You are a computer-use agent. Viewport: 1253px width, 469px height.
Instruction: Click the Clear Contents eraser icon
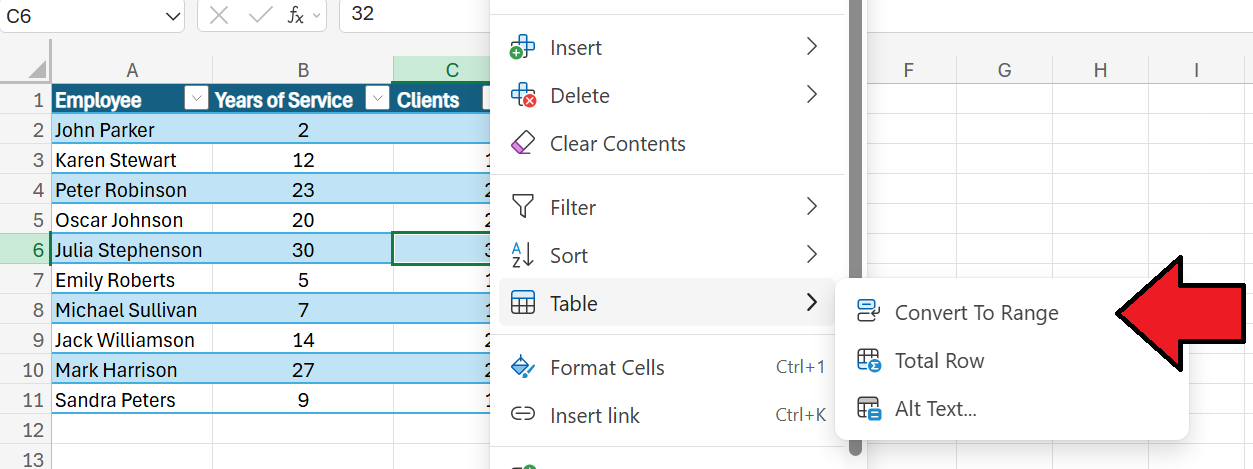pos(523,144)
